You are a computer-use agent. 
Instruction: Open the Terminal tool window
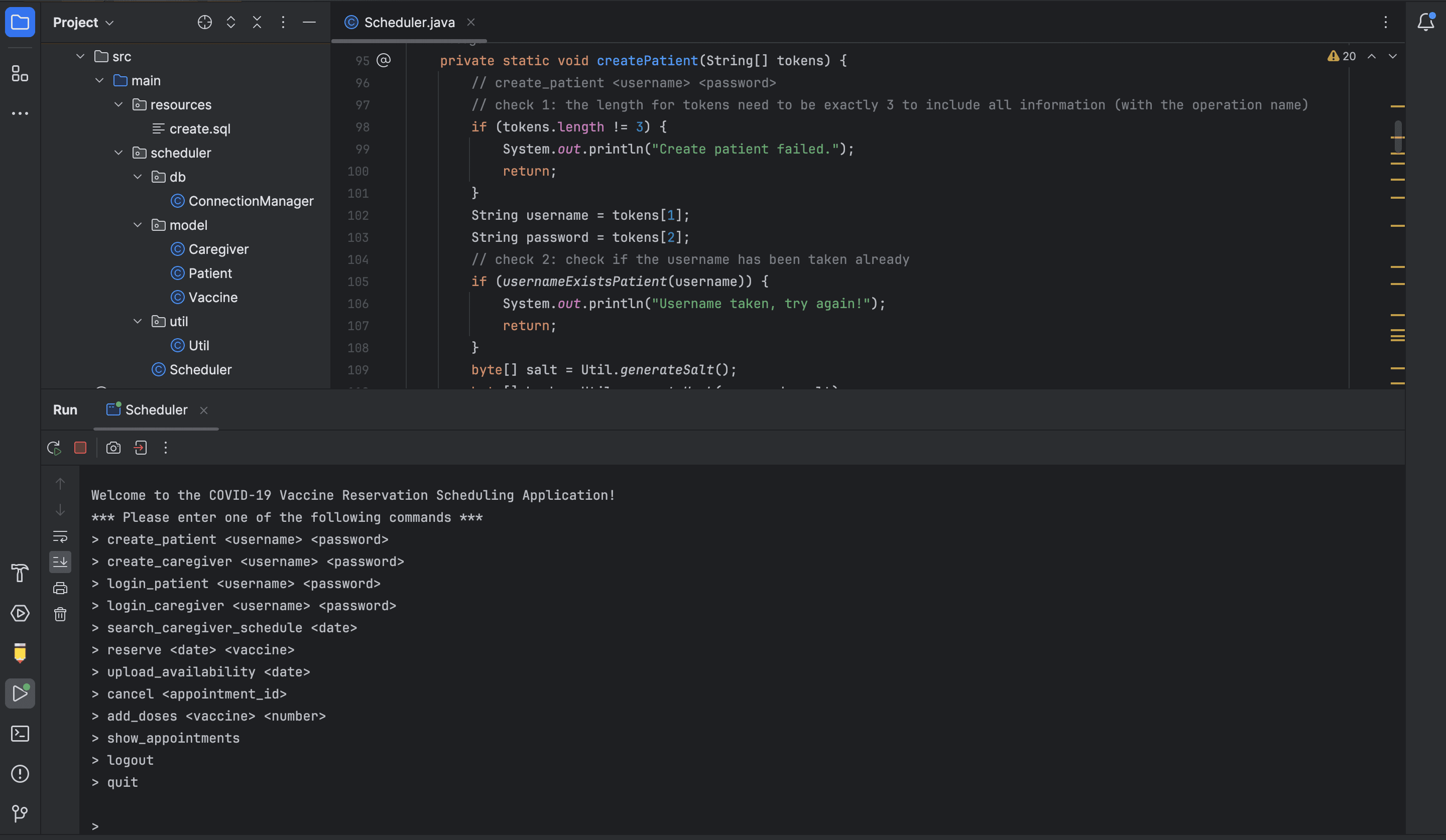point(20,733)
